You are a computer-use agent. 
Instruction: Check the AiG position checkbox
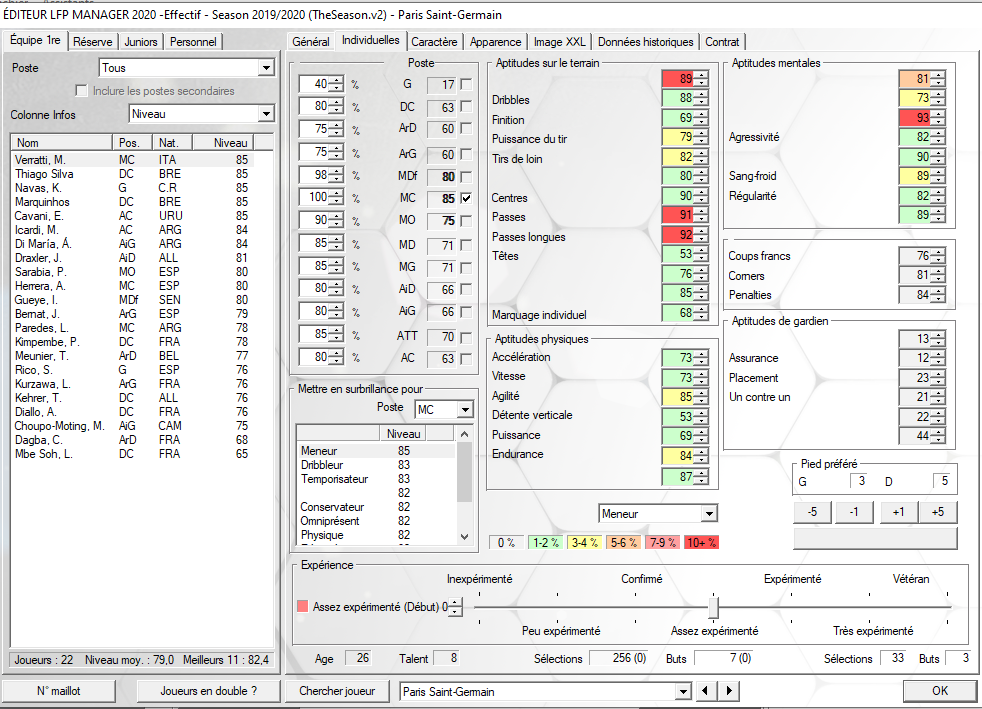[466, 311]
